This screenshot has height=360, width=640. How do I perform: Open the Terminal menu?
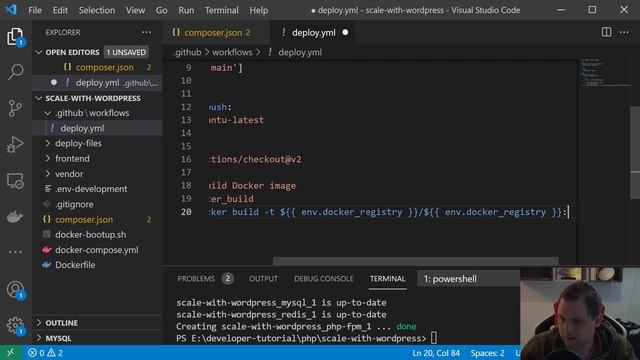pos(222,10)
